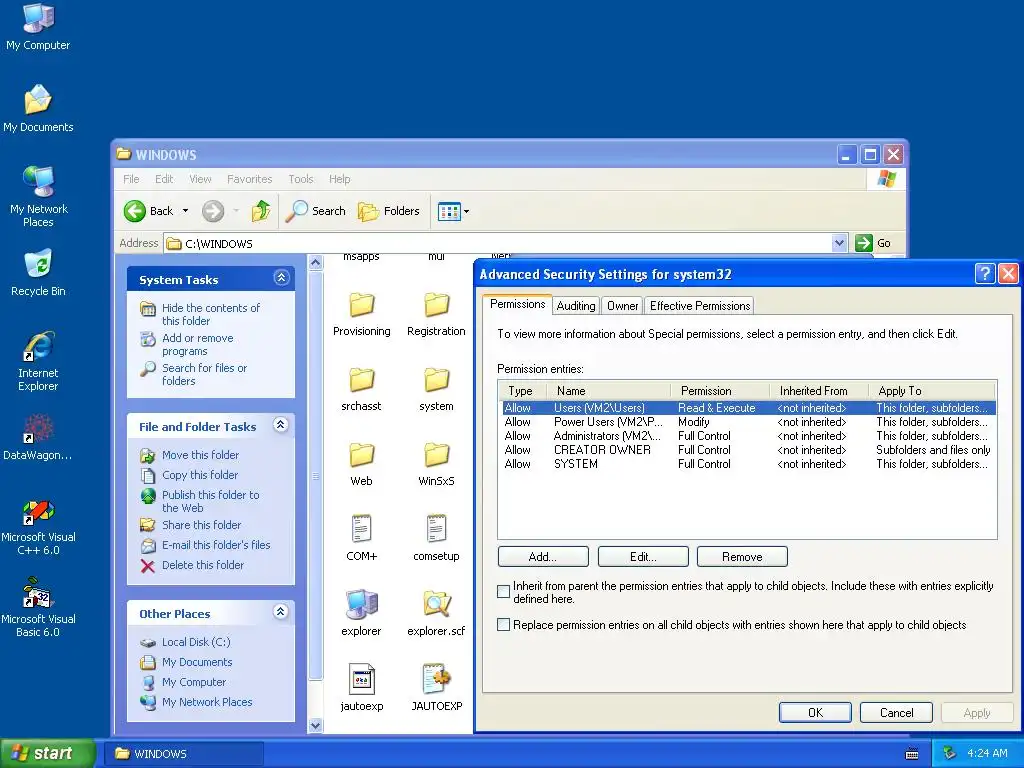Enable Replace permission entries on child objects
The width and height of the screenshot is (1024, 768).
click(504, 624)
